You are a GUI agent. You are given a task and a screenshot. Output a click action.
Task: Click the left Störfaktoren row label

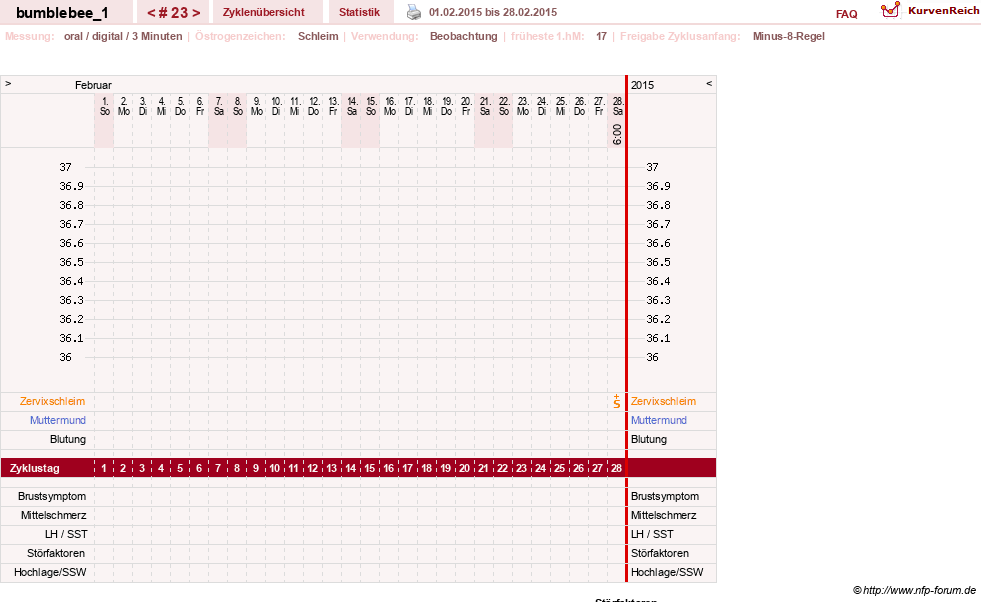[x=56, y=553]
